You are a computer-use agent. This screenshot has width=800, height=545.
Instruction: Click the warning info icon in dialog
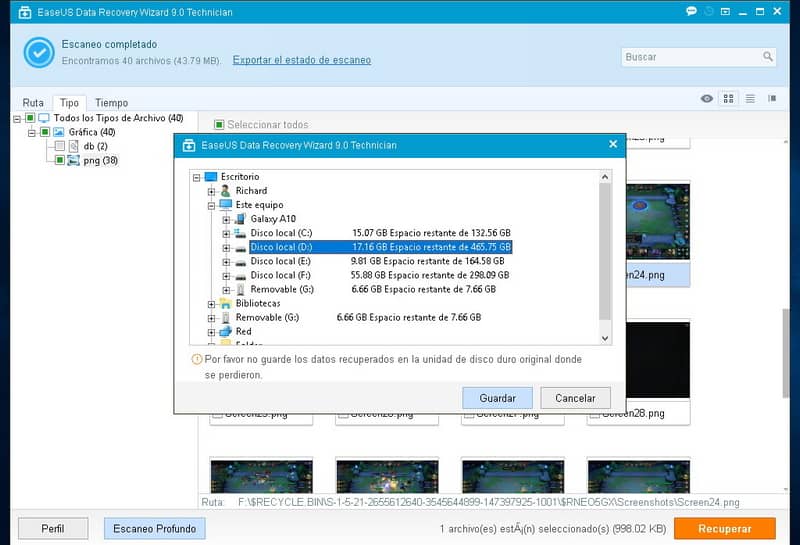[x=196, y=359]
